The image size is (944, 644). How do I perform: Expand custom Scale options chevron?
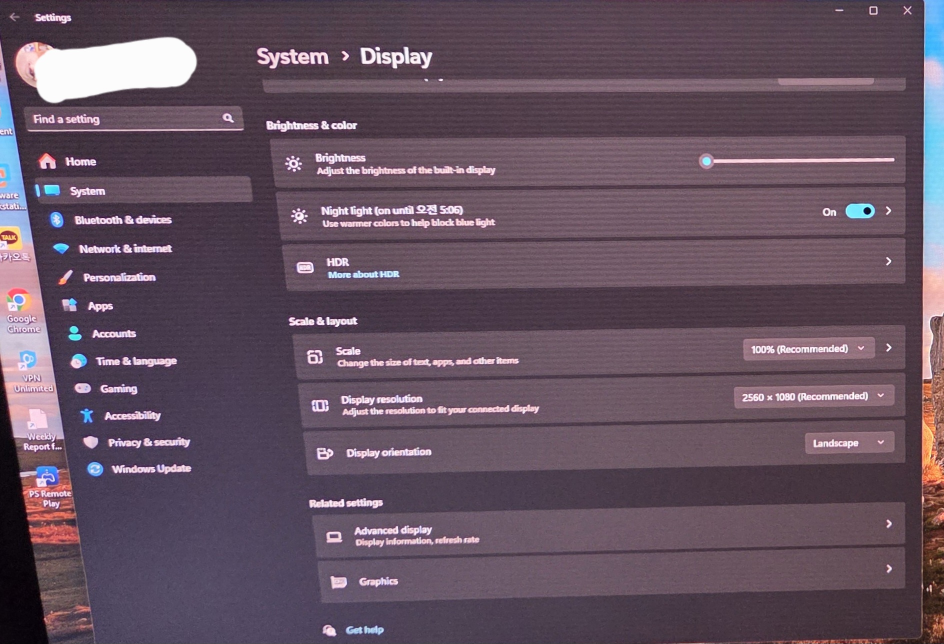889,348
